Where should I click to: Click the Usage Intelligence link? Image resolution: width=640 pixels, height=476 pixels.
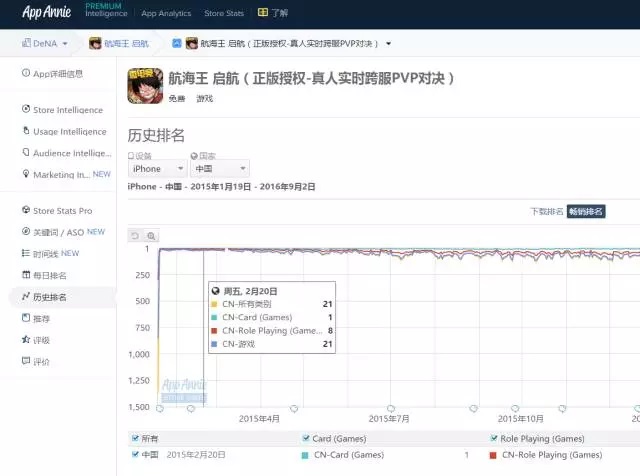coord(70,131)
